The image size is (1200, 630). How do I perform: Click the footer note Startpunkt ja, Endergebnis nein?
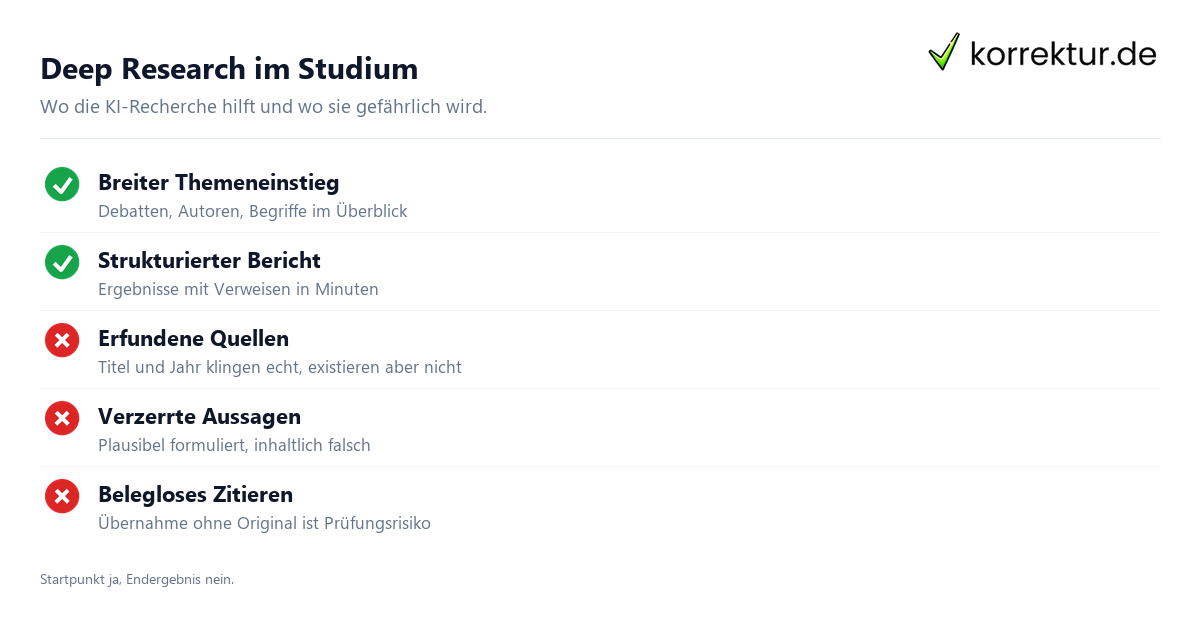(x=137, y=579)
